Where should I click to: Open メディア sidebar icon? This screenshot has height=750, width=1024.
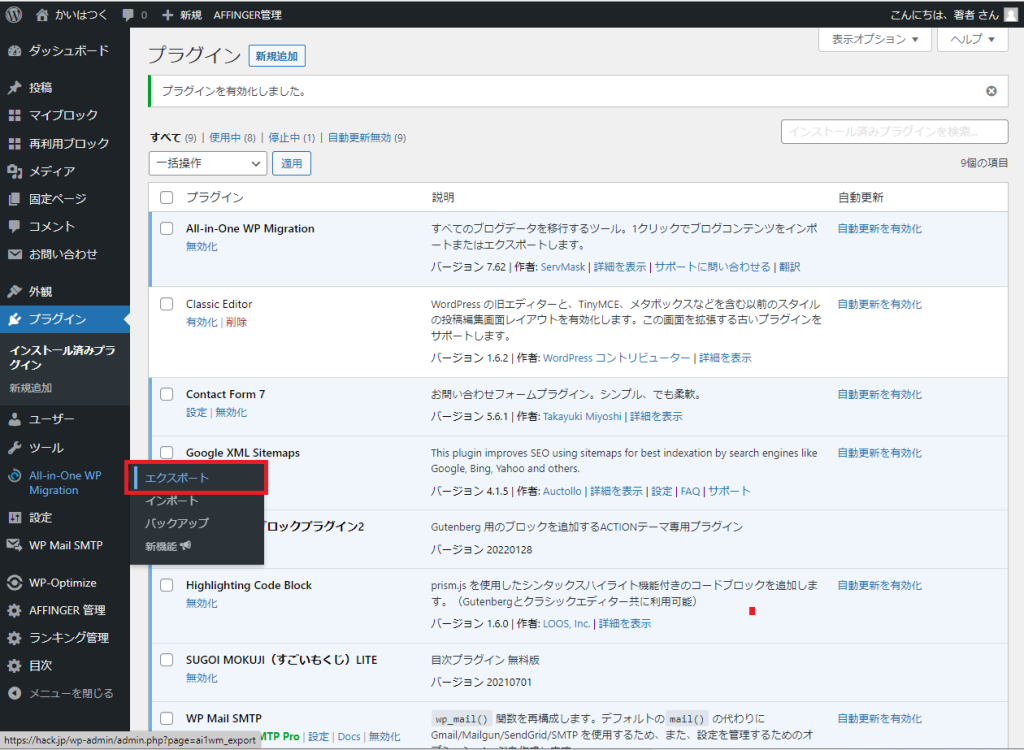(14, 171)
